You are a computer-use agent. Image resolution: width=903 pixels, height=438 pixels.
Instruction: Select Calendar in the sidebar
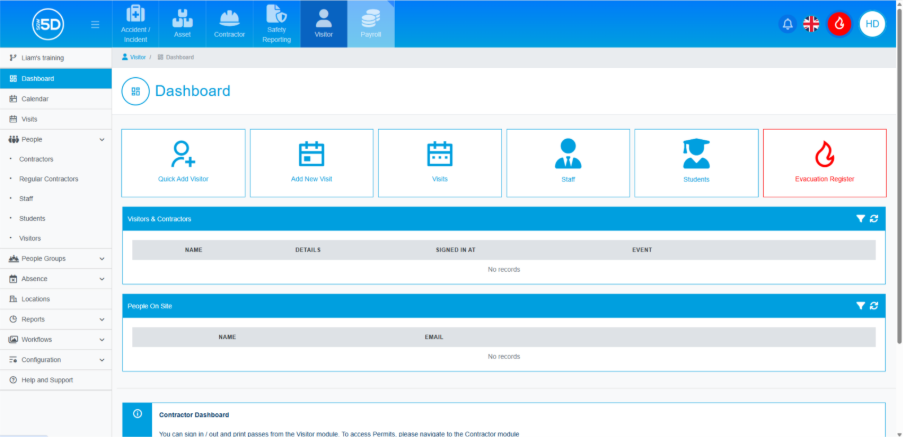pos(35,99)
